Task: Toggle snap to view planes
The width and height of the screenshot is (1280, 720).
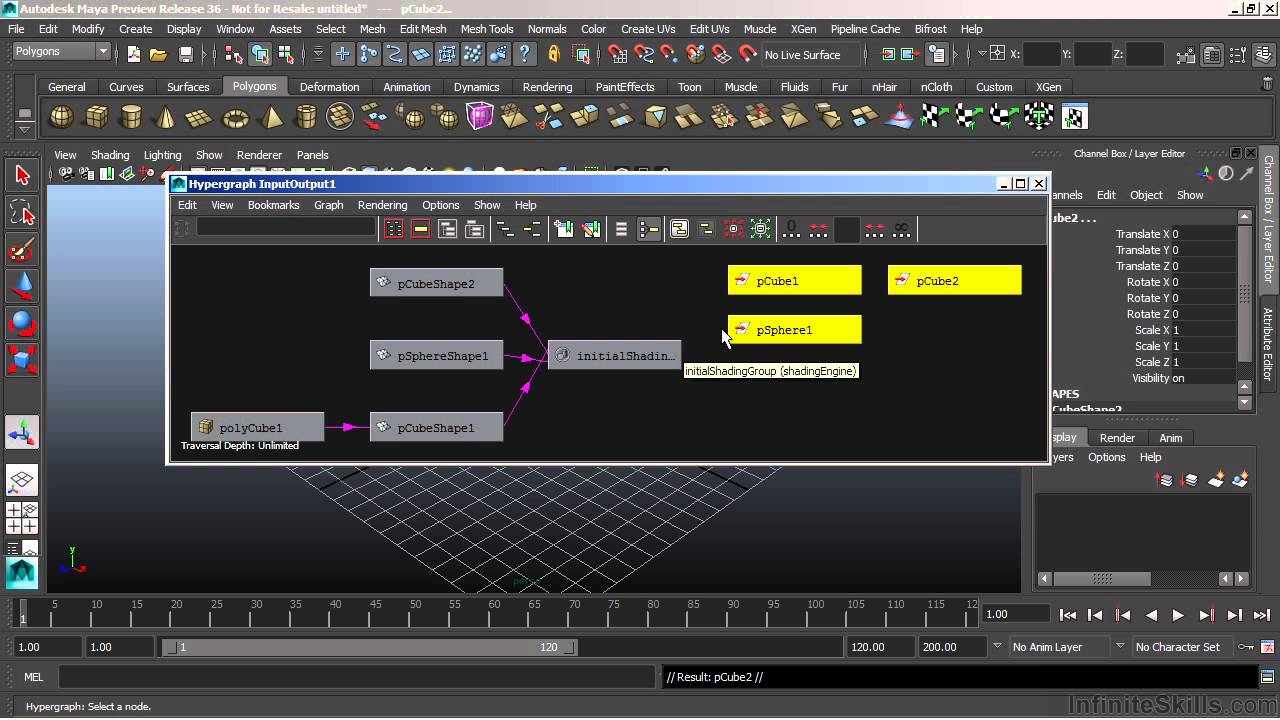Action: [721, 54]
